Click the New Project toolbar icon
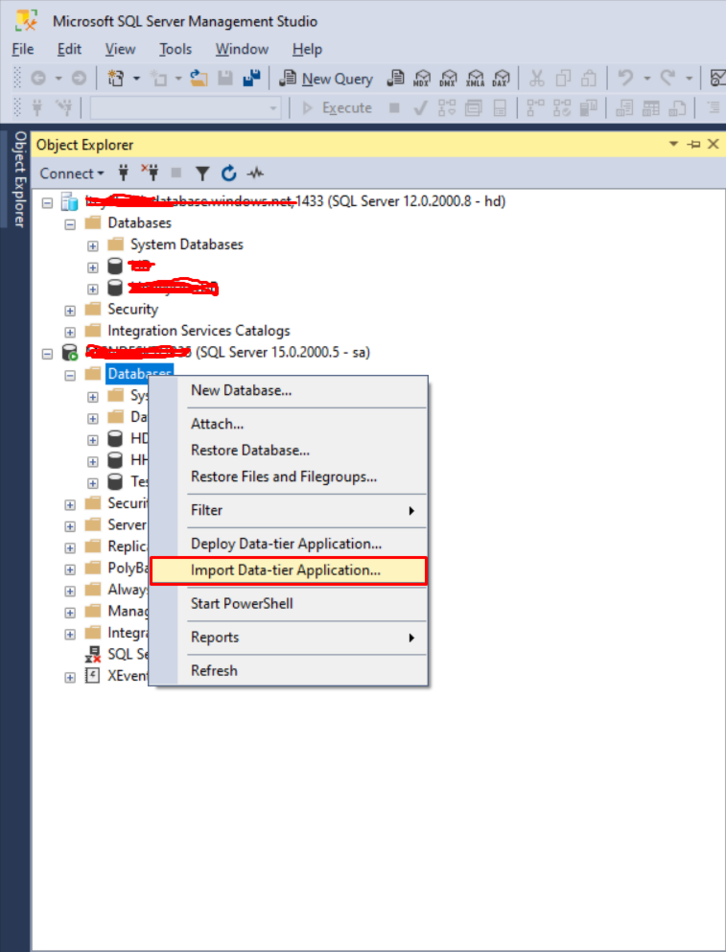This screenshot has height=952, width=726. (115, 78)
